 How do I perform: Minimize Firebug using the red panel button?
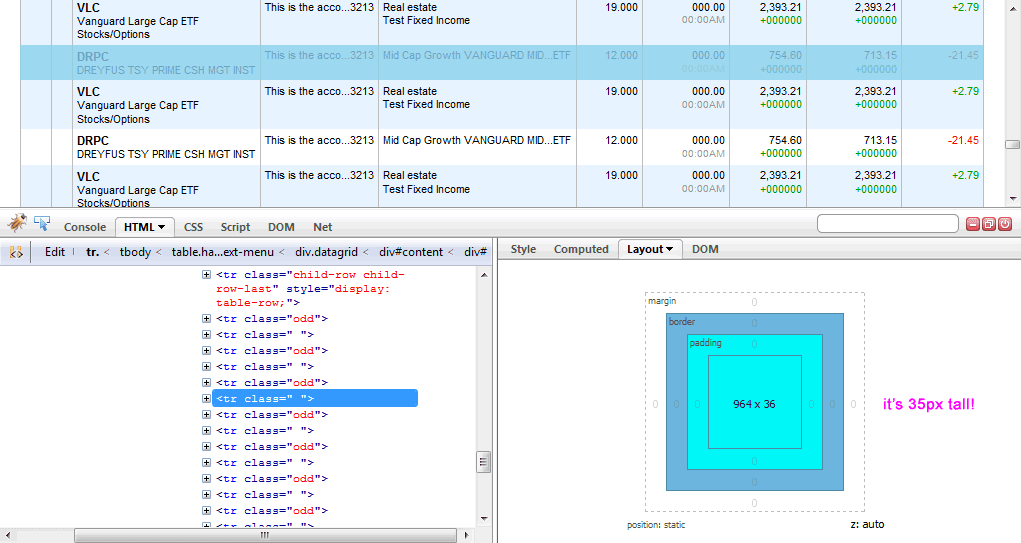click(x=973, y=224)
